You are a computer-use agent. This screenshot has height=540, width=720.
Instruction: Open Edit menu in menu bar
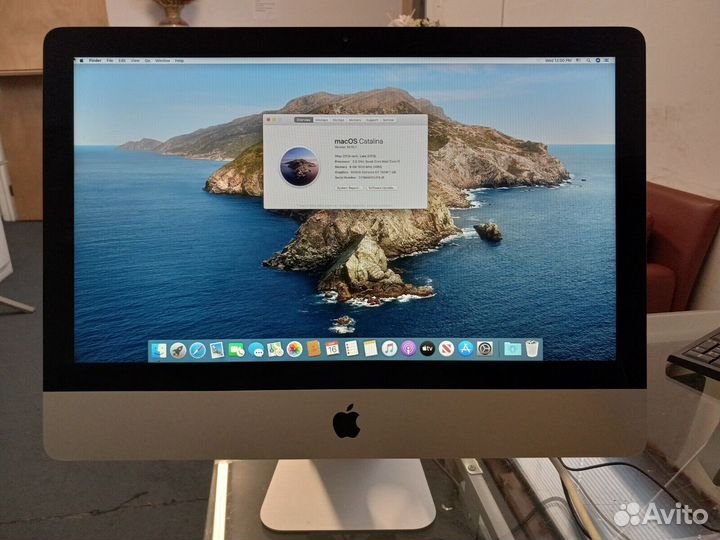coord(122,61)
